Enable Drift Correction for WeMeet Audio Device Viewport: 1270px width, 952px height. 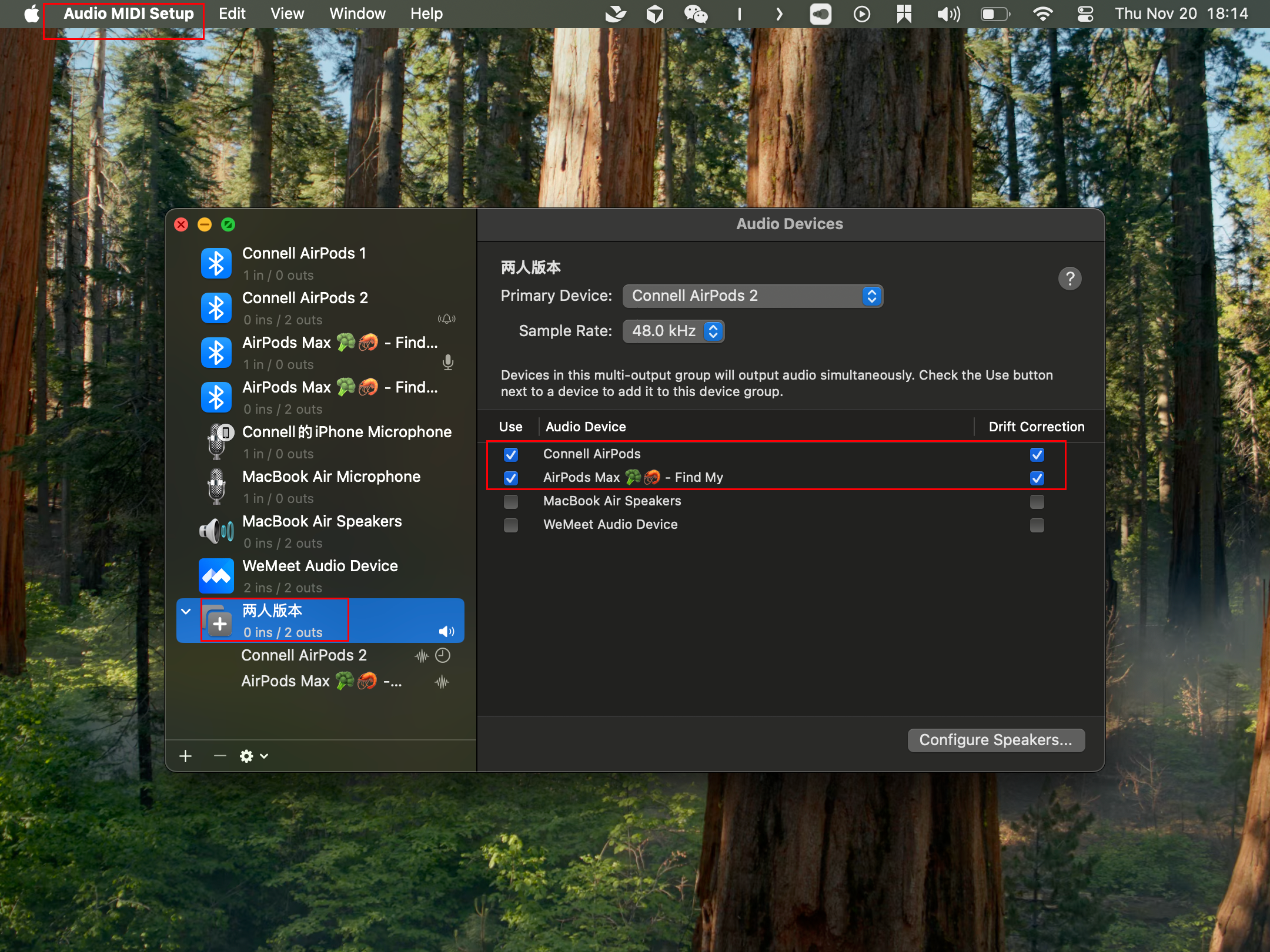[x=1037, y=525]
